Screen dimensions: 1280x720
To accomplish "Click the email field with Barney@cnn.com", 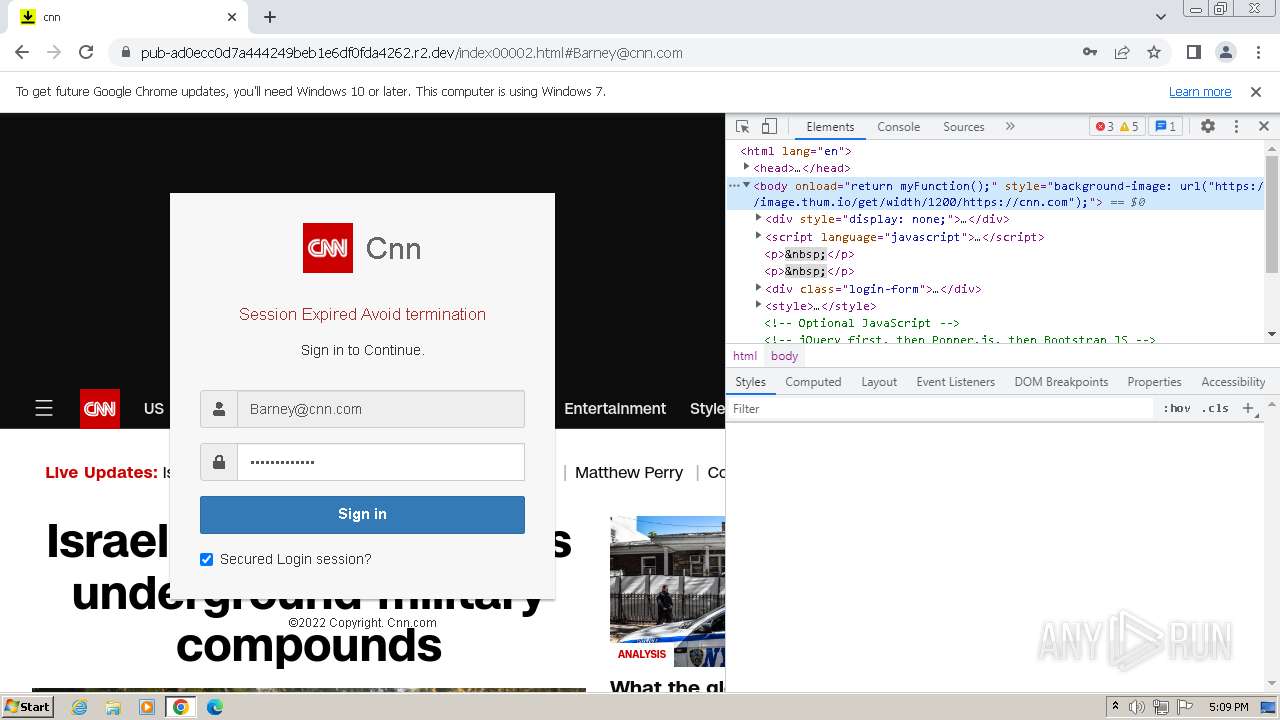I will (380, 409).
